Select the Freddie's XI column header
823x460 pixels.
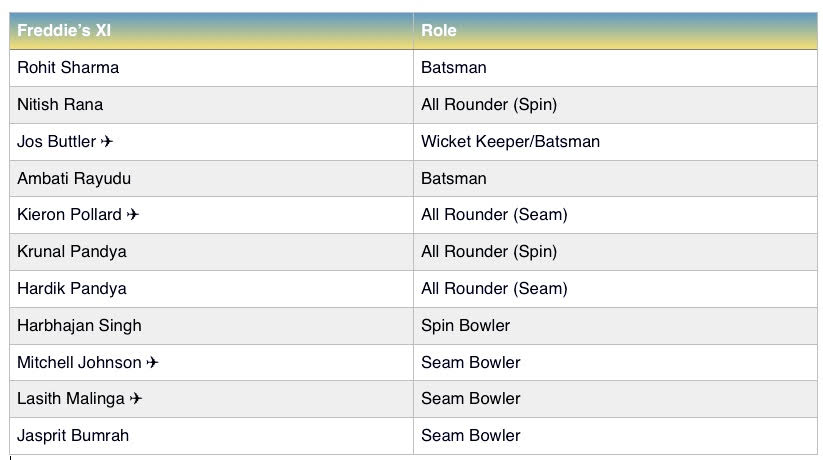point(212,30)
